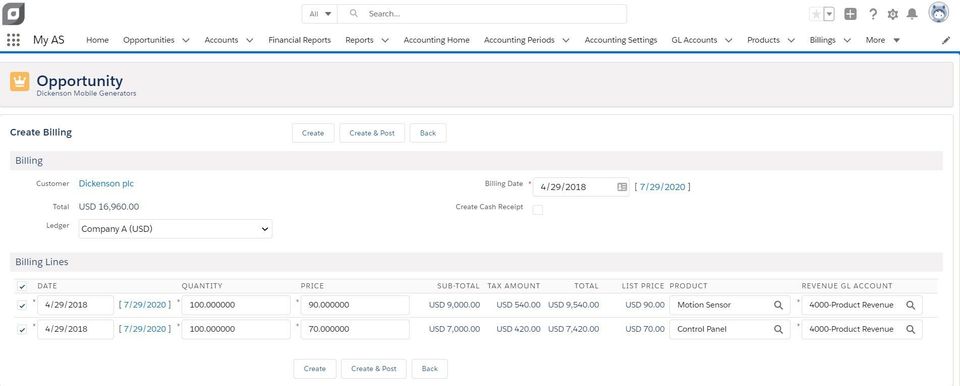Click the quantity field in Control Panel row
This screenshot has height=386, width=960.
point(236,329)
